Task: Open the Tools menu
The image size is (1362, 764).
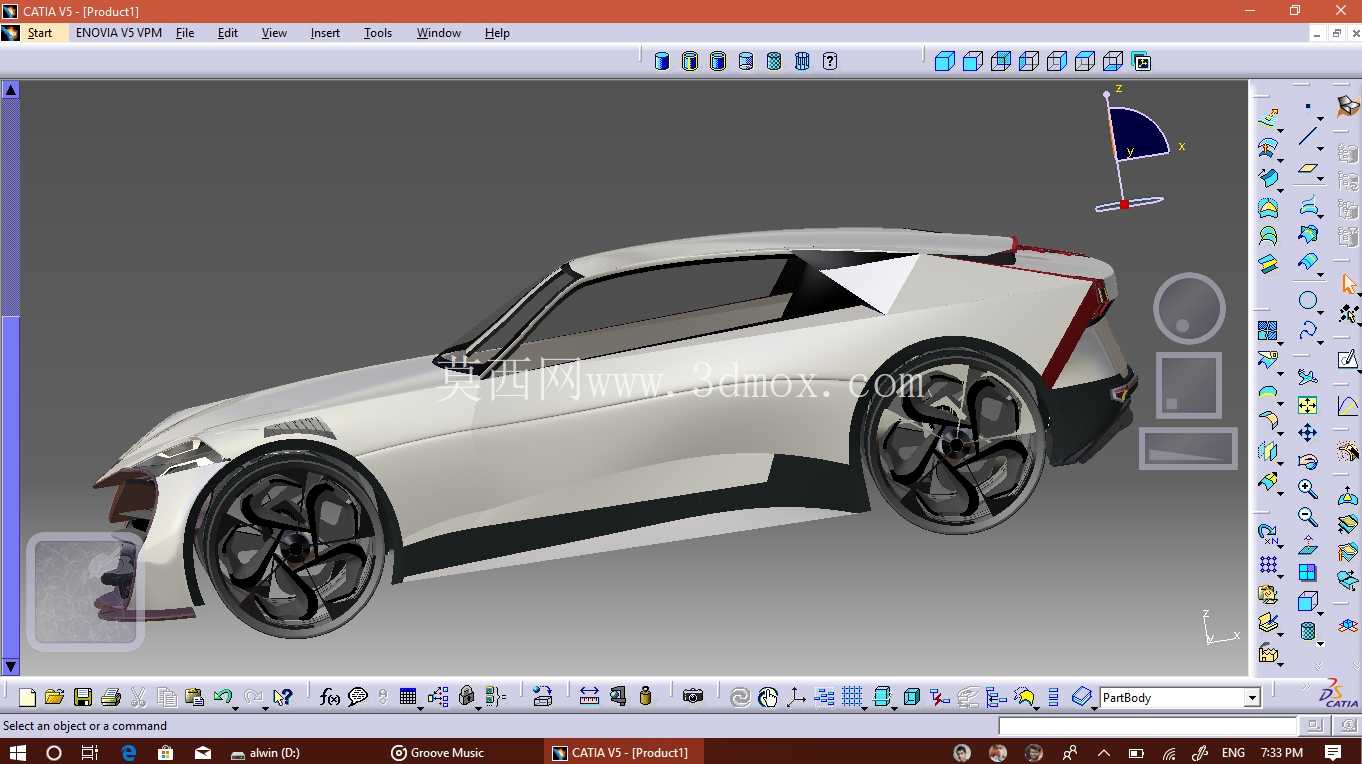Action: coord(378,33)
